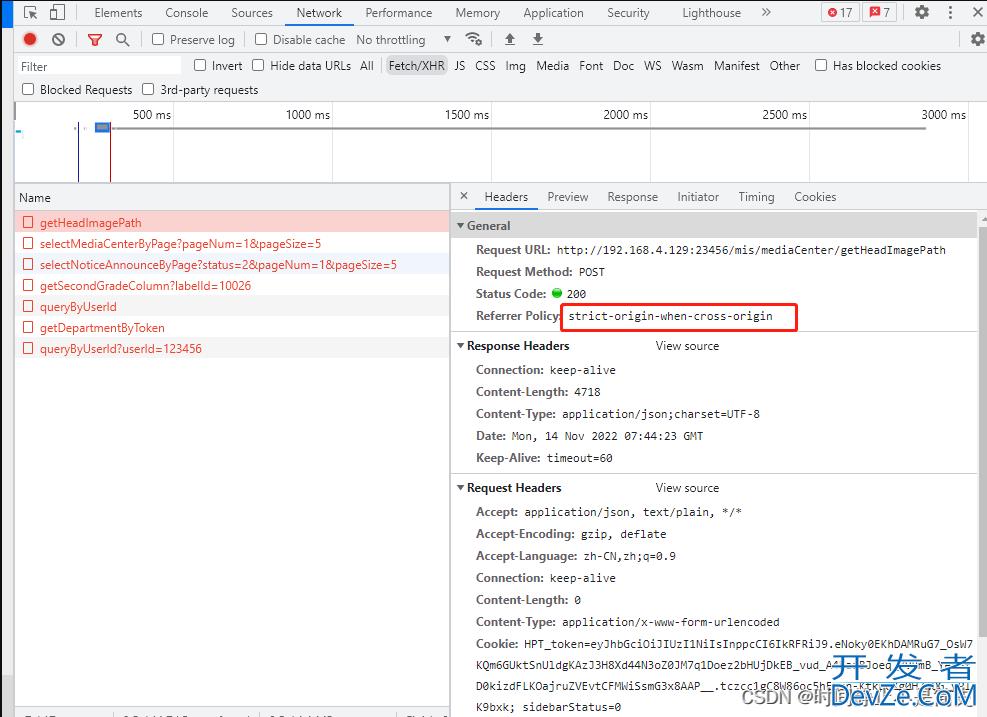View source of Response Headers

pos(687,346)
